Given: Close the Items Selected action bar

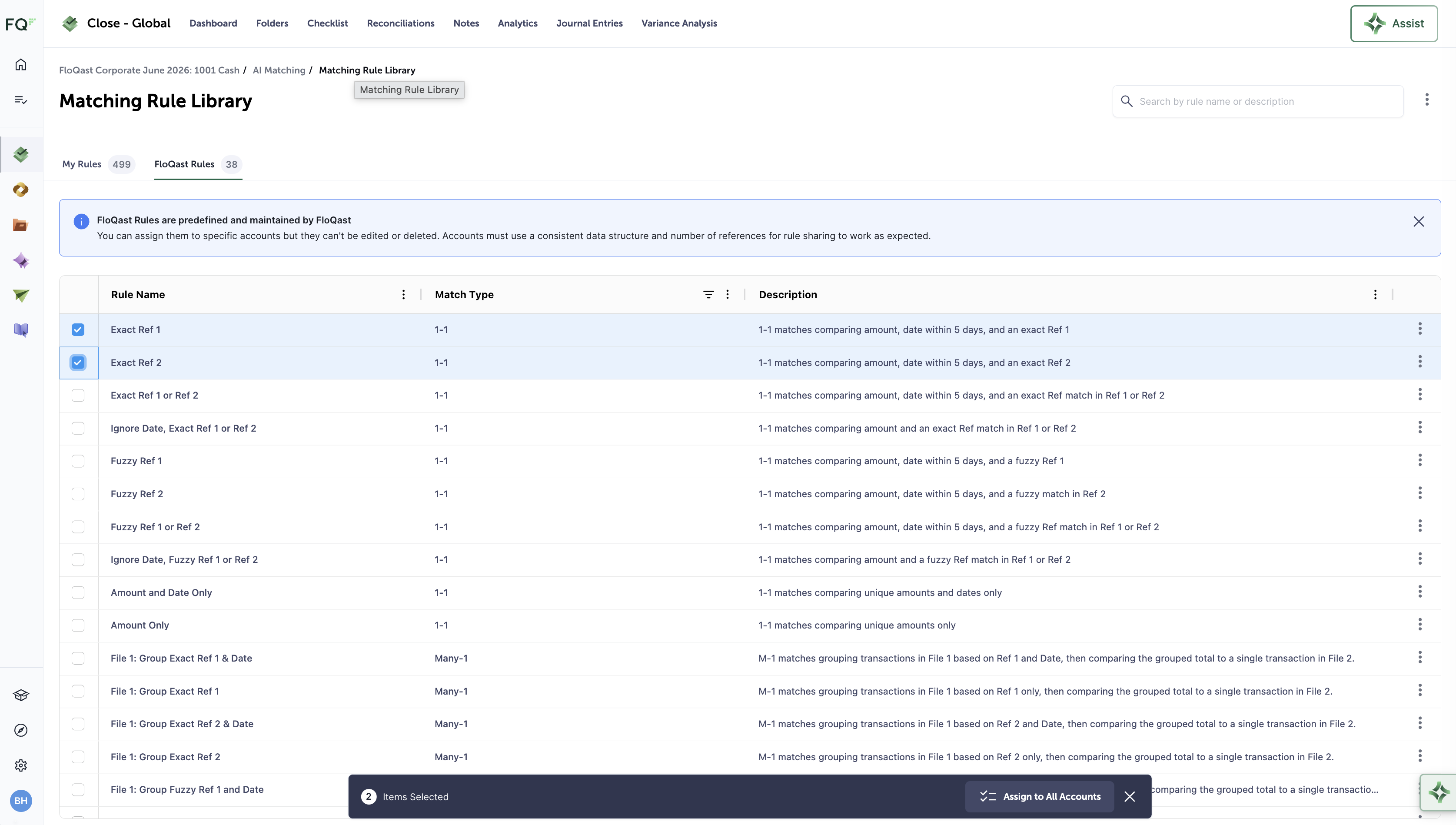Looking at the screenshot, I should click(1130, 797).
